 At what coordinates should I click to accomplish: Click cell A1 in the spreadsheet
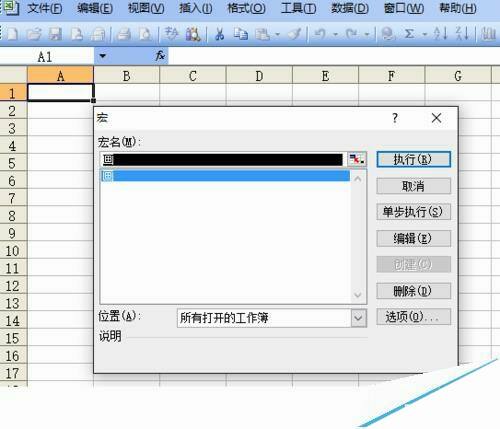click(60, 92)
